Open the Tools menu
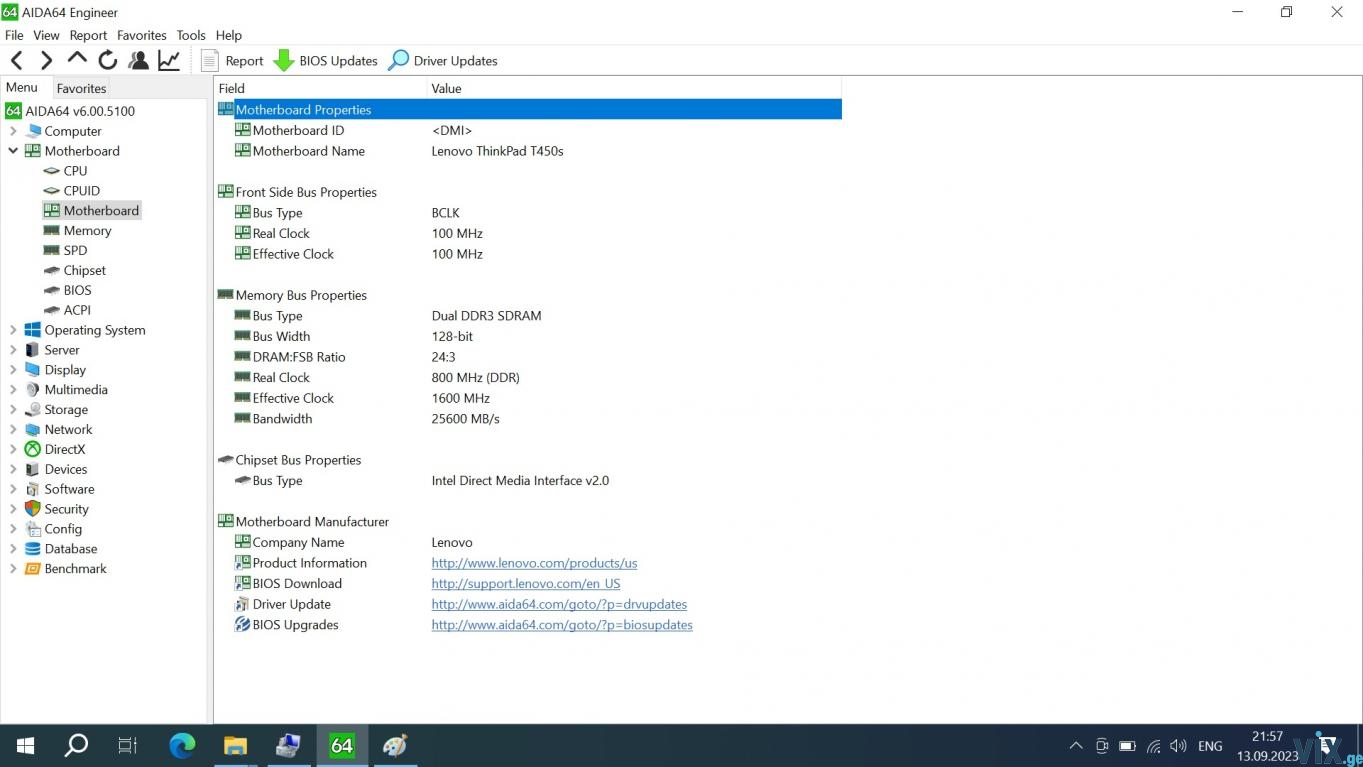Viewport: 1363px width, 767px height. point(191,35)
